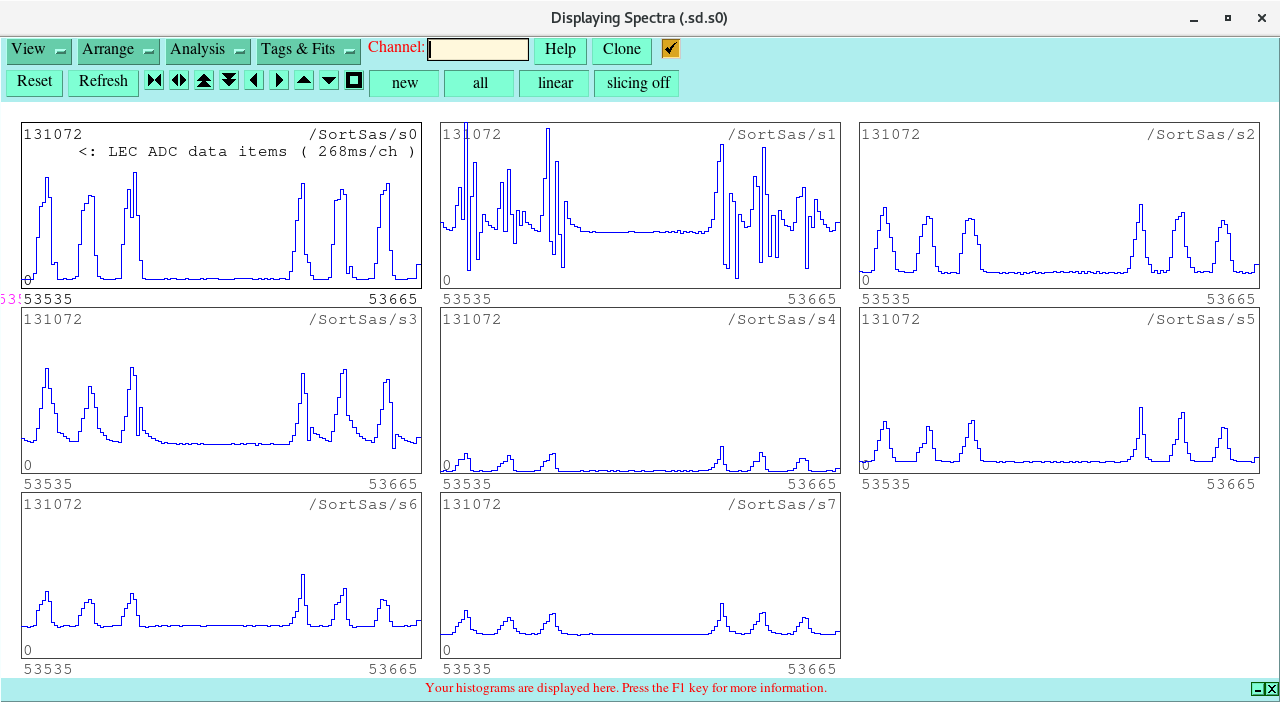Toggle the 'slicing off' button
Viewport: 1280px width, 702px height.
[637, 83]
